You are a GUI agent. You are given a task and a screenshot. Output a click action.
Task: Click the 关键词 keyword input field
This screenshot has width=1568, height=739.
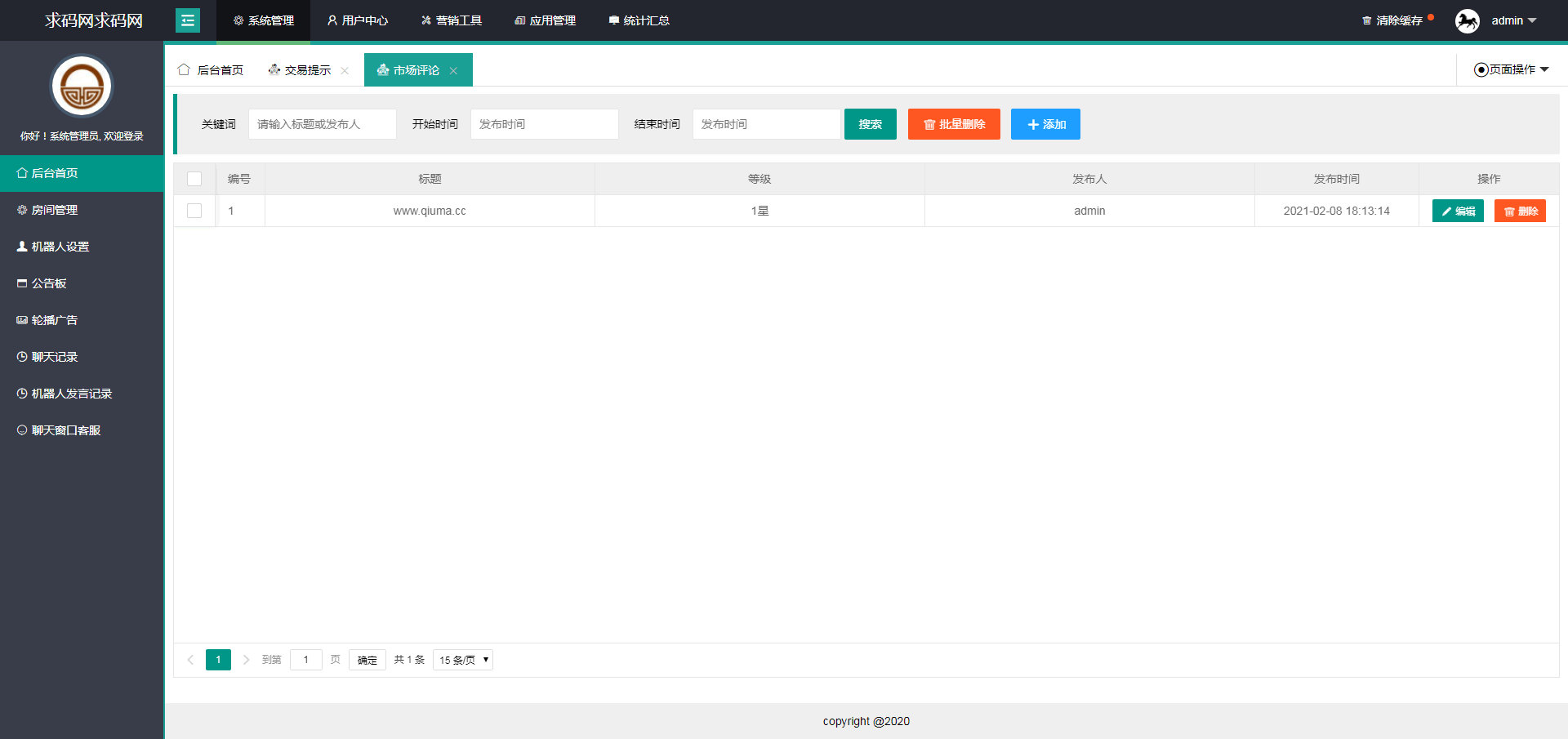point(322,124)
